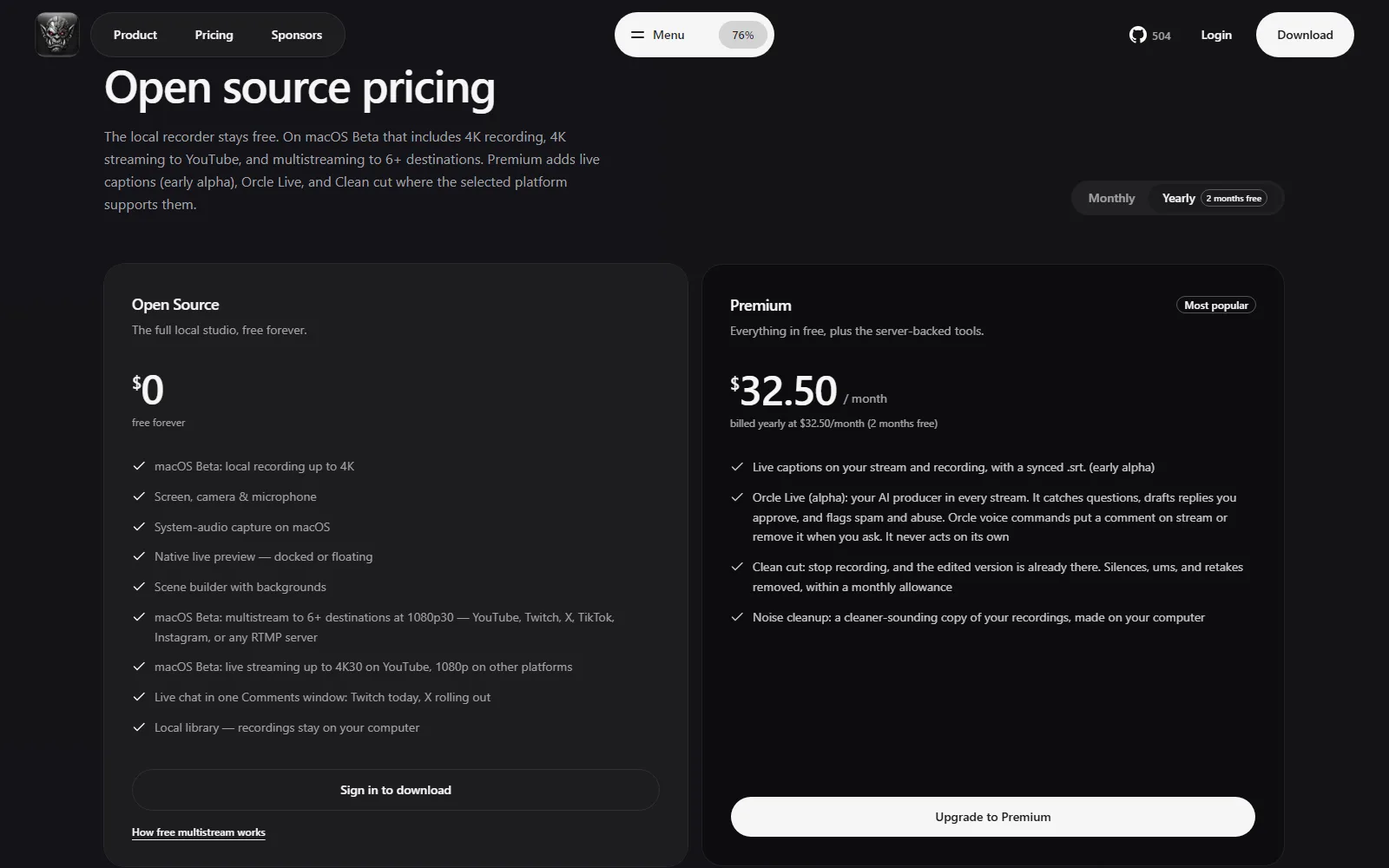Image resolution: width=1389 pixels, height=868 pixels.
Task: Click 'Native live preview — docked or floating'
Action: (264, 556)
